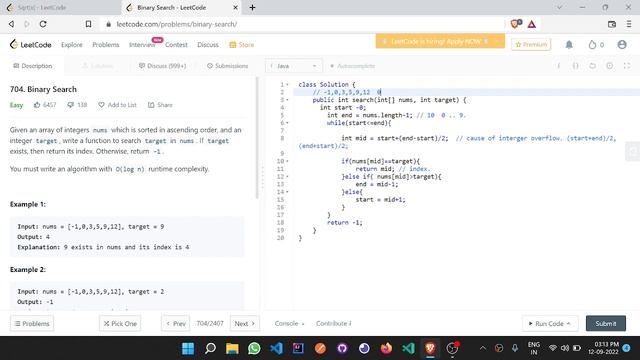Click description panel scrollbar
The image size is (640, 360).
pos(257,138)
